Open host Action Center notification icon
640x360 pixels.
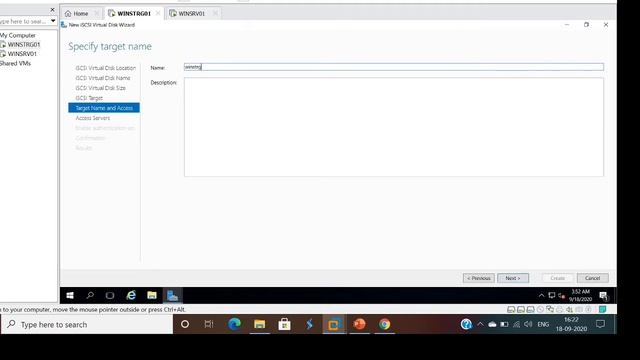[600, 324]
